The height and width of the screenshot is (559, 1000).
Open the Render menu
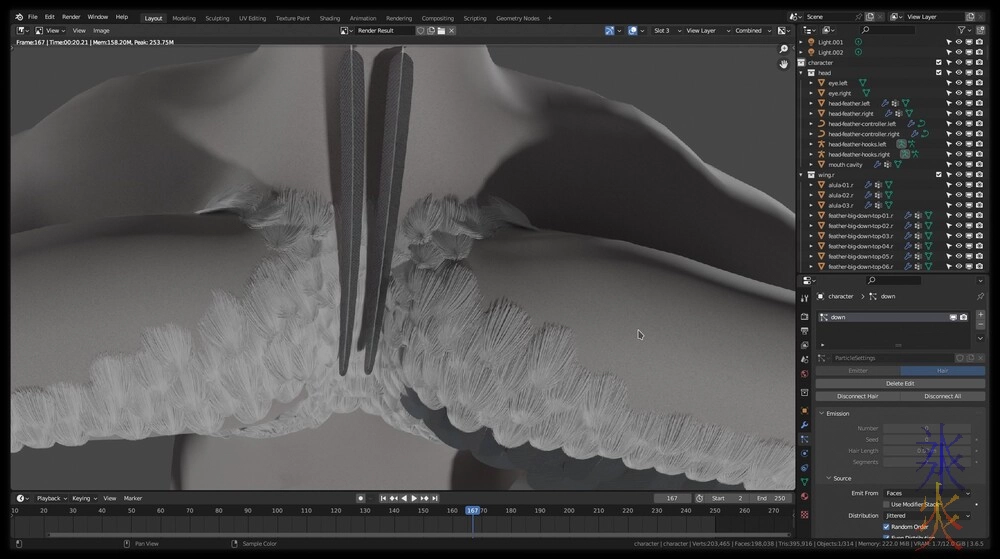point(71,17)
